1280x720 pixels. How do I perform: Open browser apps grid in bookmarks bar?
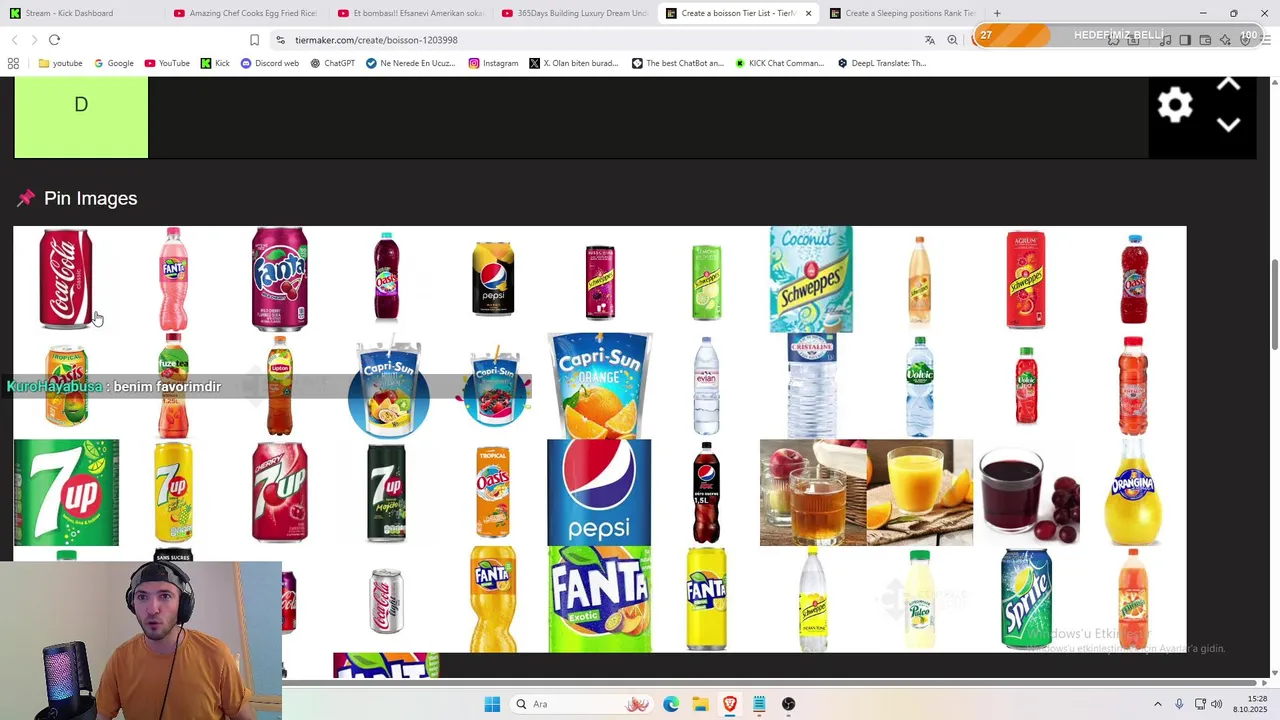[13, 63]
